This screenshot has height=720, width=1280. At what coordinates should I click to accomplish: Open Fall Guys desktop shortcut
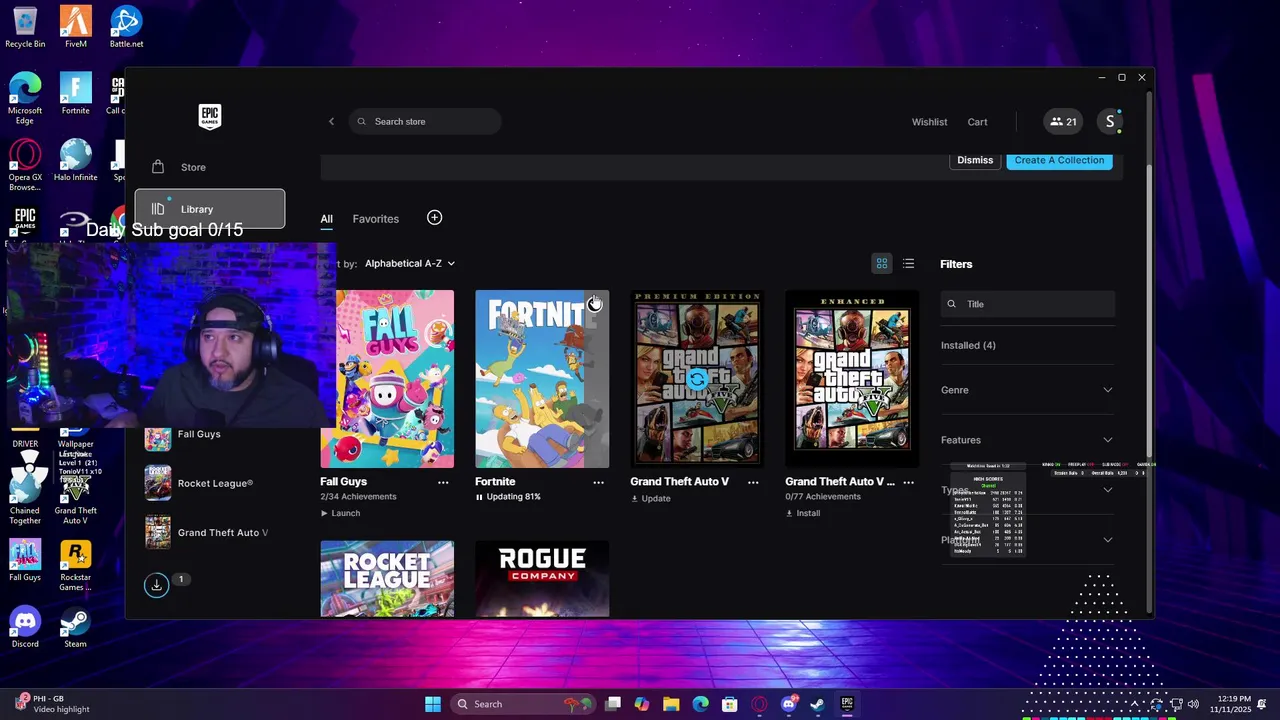(25, 561)
